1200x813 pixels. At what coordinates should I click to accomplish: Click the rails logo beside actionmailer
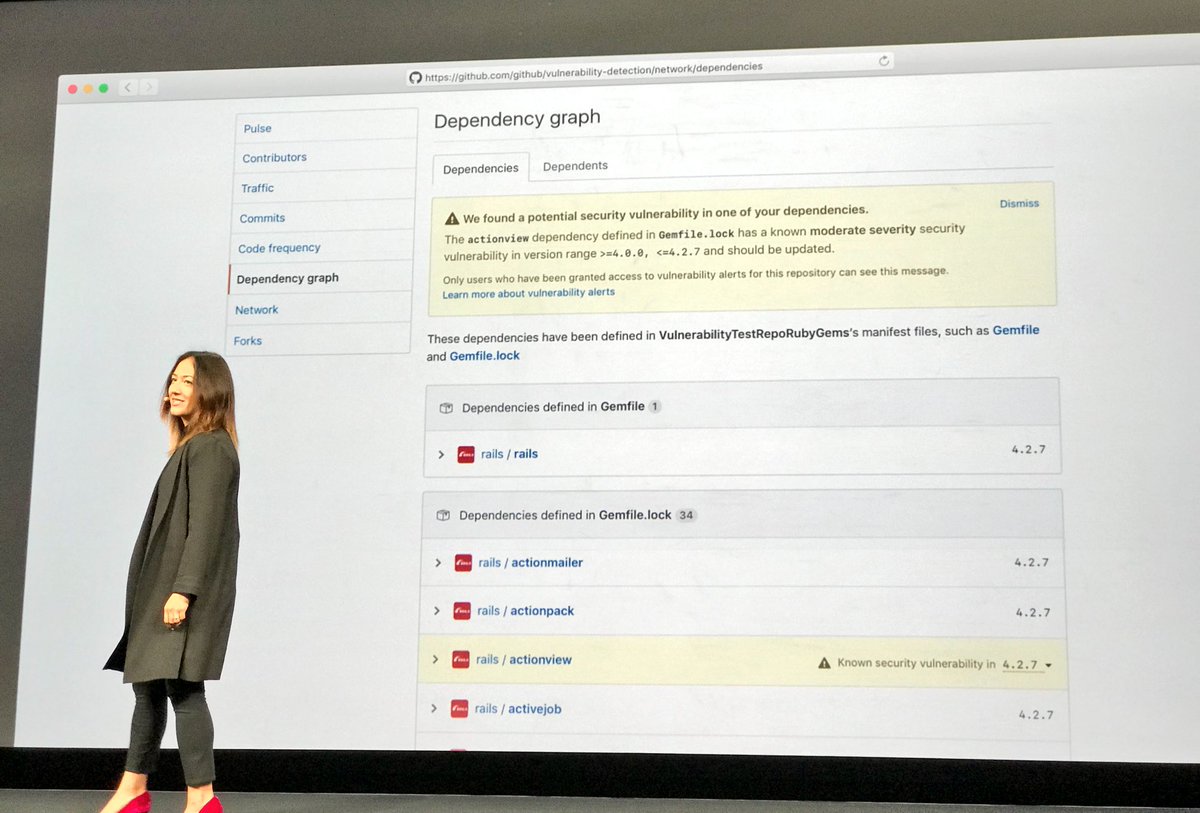coord(463,562)
